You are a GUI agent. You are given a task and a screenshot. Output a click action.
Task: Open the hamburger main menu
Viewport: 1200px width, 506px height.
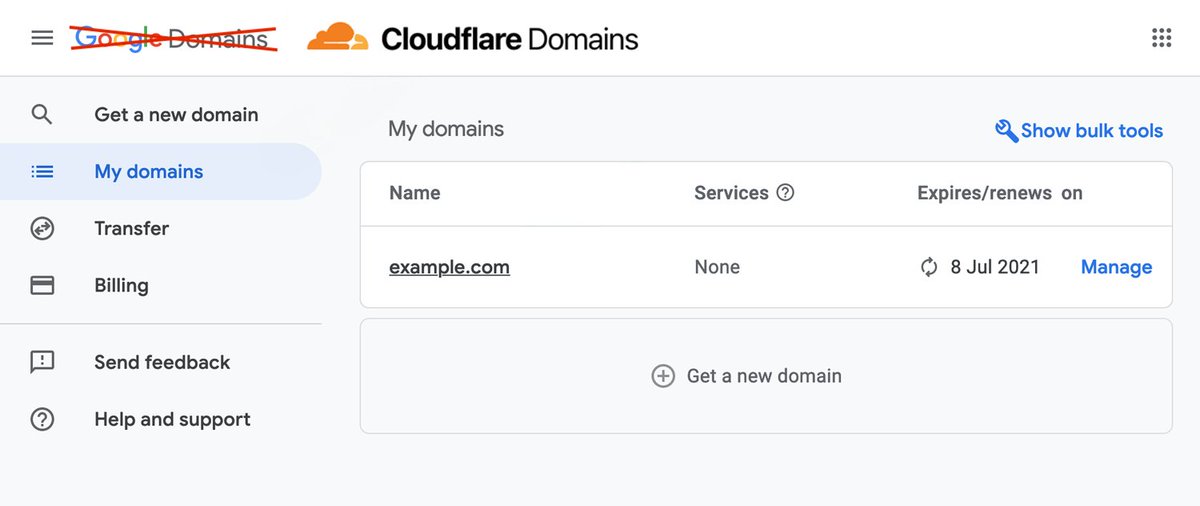pos(41,38)
